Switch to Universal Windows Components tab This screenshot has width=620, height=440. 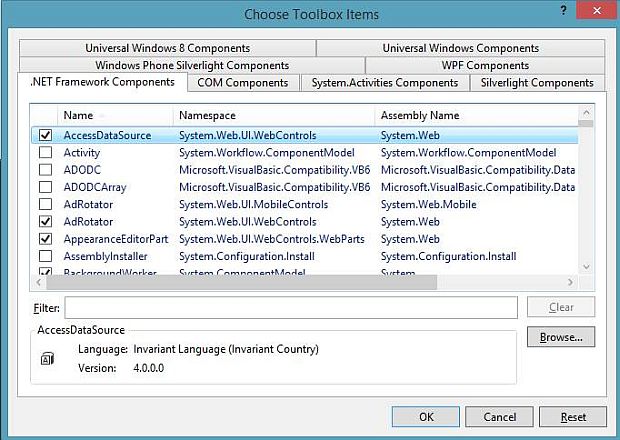pos(461,48)
